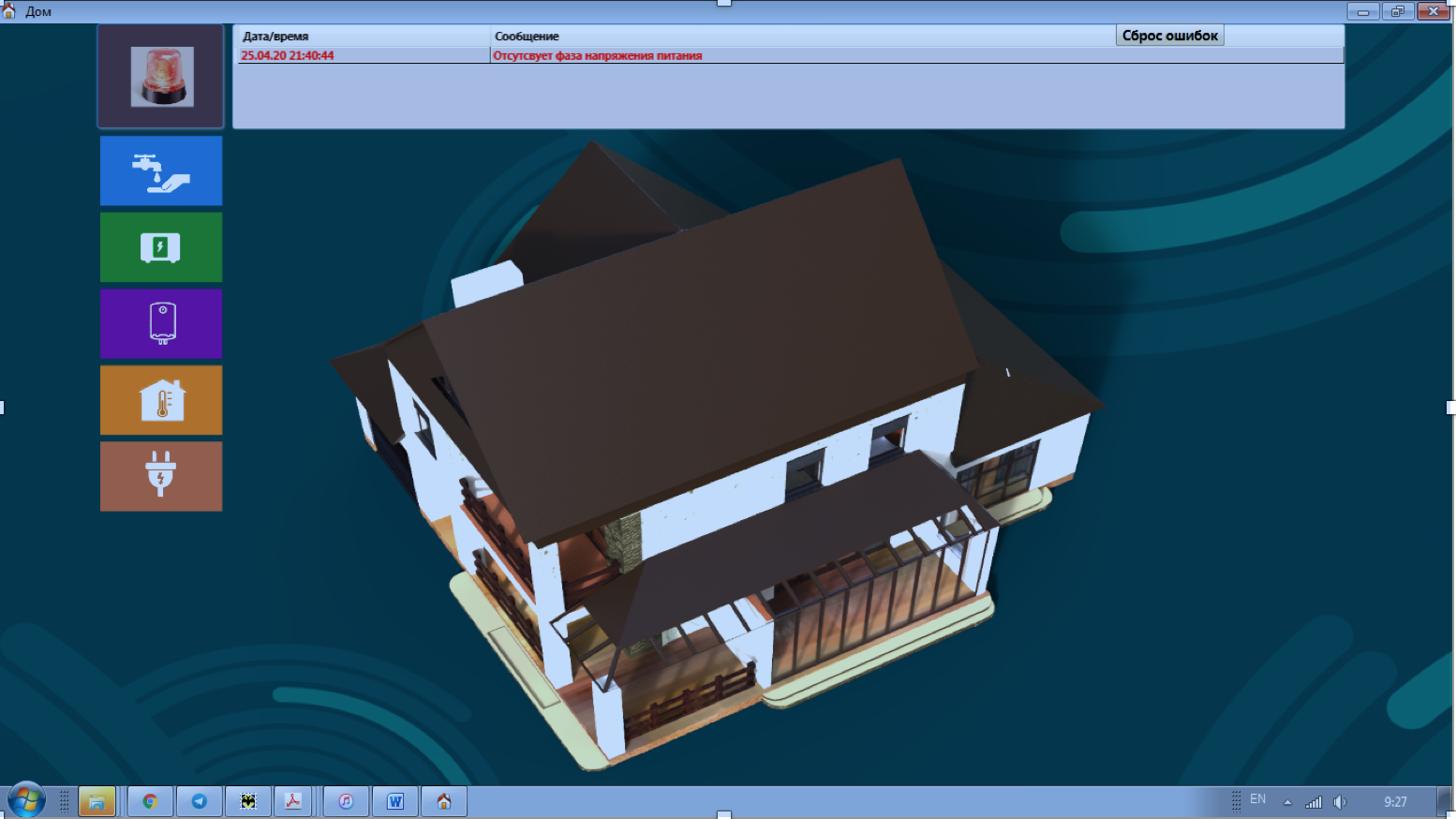
Task: Open Telegram from the taskbar
Action: click(200, 801)
